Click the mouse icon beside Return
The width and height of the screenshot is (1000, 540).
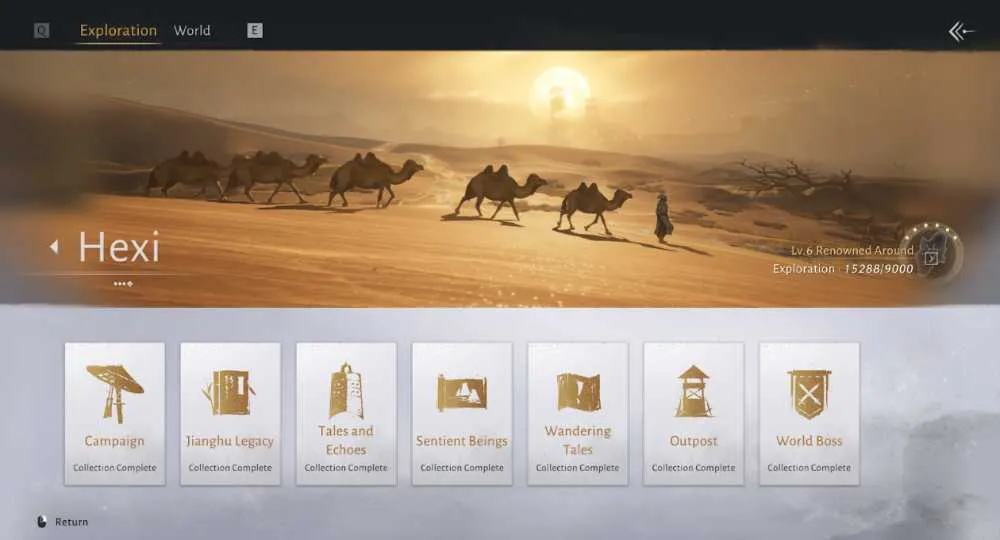(x=42, y=522)
